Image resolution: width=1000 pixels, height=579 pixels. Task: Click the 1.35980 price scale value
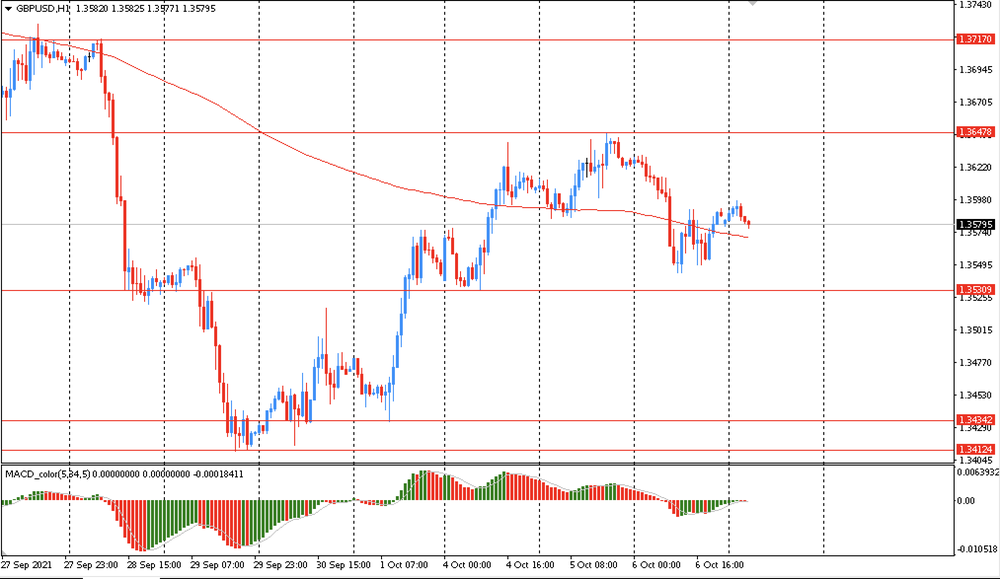[x=975, y=200]
